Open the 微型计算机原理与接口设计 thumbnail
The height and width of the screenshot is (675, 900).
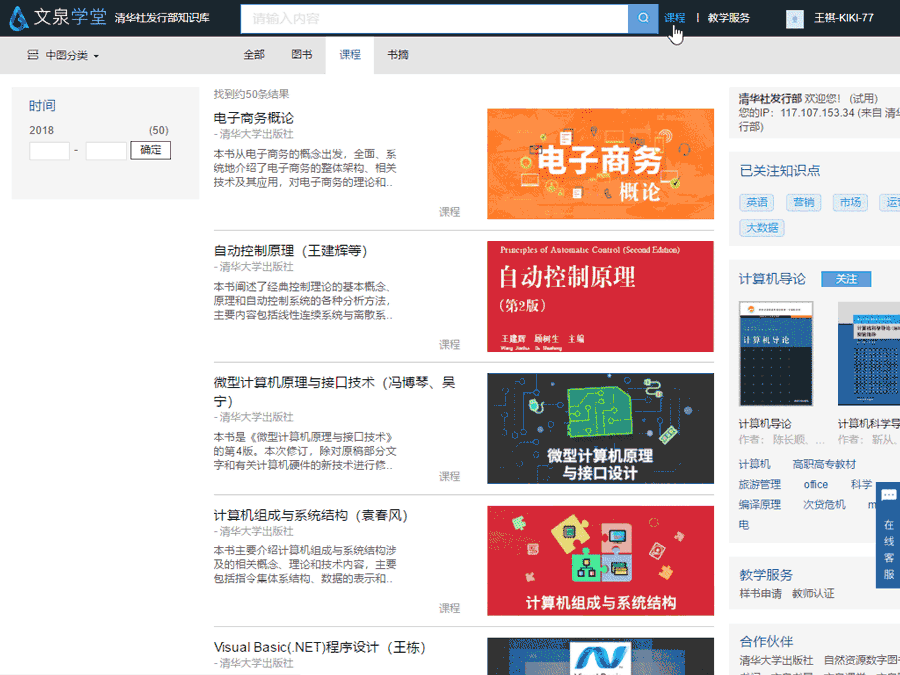click(600, 428)
